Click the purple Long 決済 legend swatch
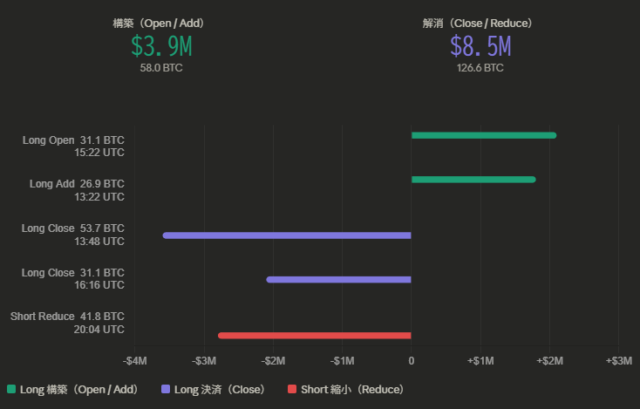The image size is (640, 409). point(165,389)
